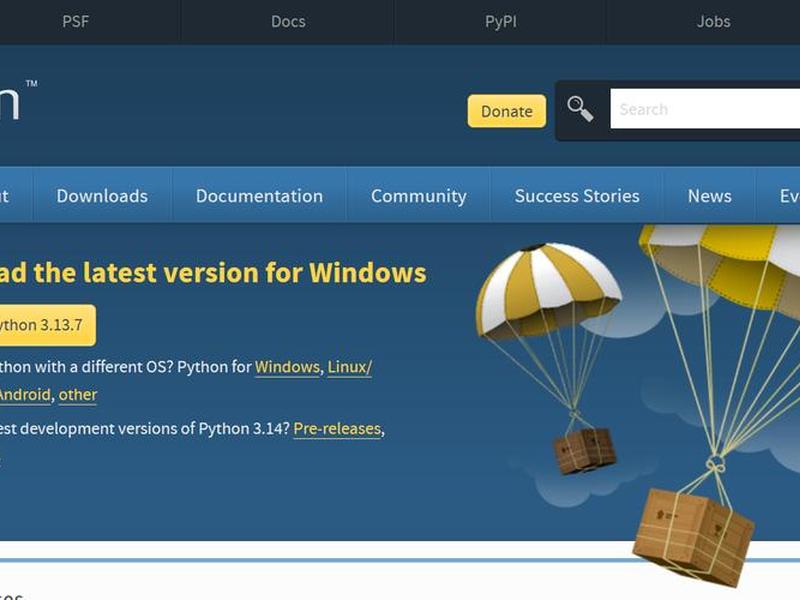
Task: Follow the Linux/ download link
Action: tap(349, 367)
